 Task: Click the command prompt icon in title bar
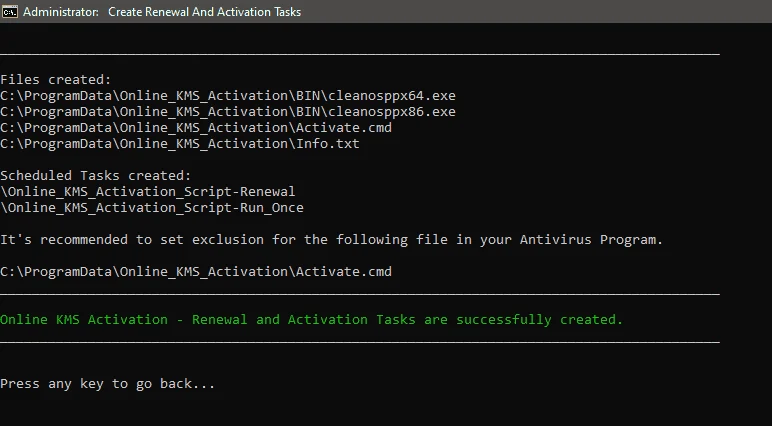[x=9, y=11]
